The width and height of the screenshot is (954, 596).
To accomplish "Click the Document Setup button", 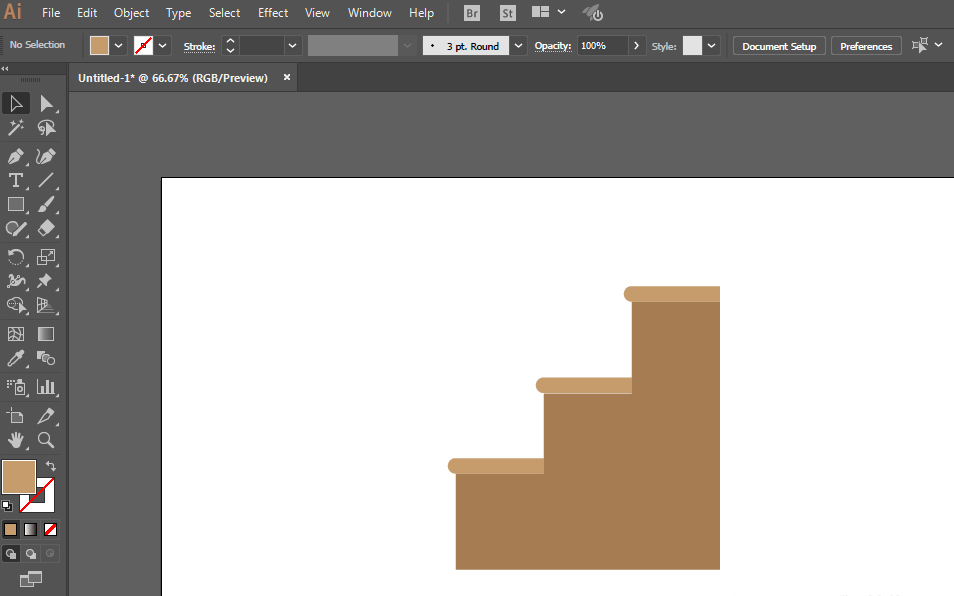I will (x=779, y=46).
